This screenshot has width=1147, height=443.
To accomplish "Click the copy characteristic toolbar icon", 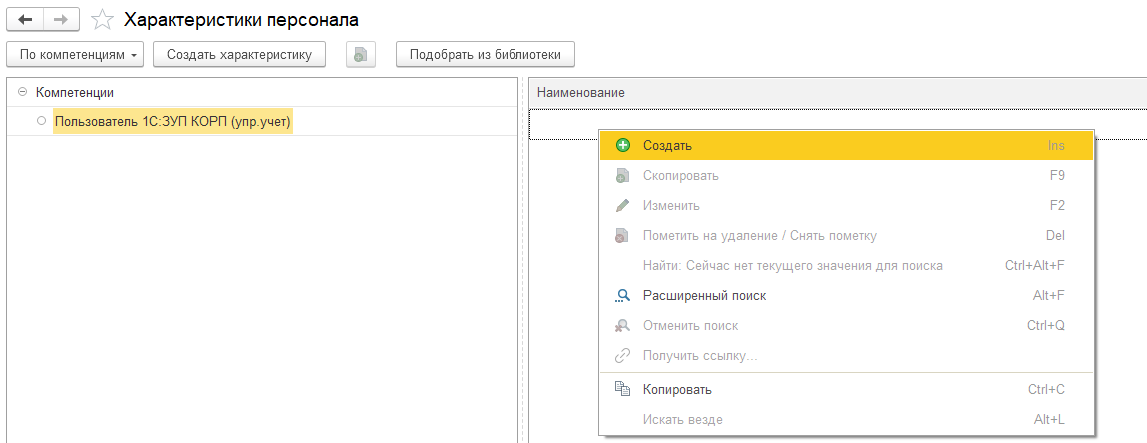I will (361, 55).
